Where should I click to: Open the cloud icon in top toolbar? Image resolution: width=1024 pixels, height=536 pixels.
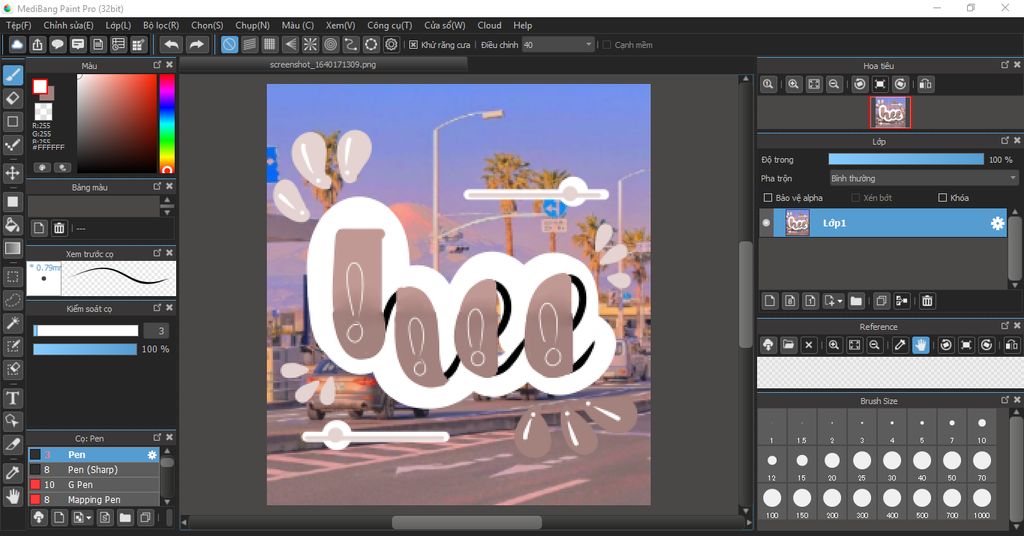[x=17, y=44]
